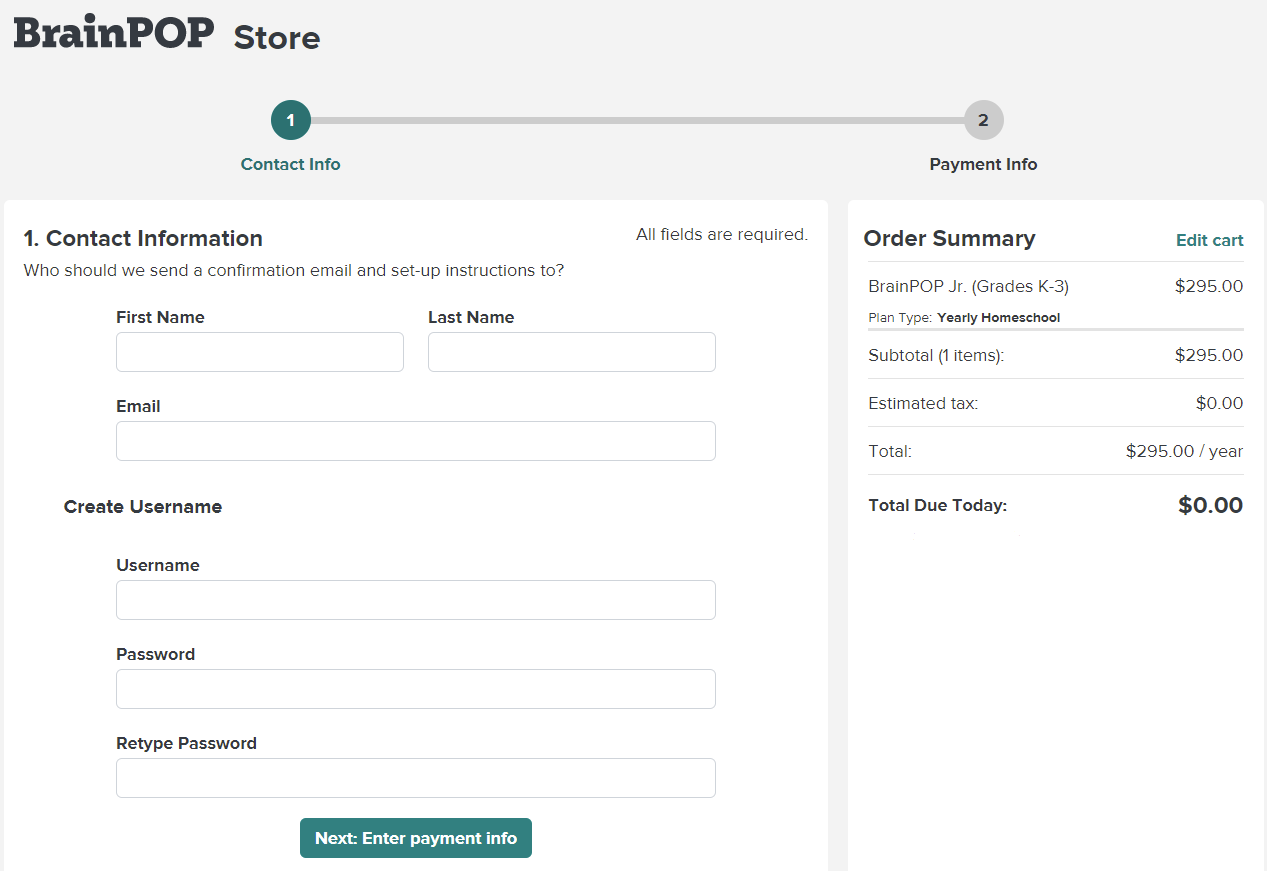This screenshot has width=1267, height=871.
Task: Focus the First Name field
Action: coord(260,352)
